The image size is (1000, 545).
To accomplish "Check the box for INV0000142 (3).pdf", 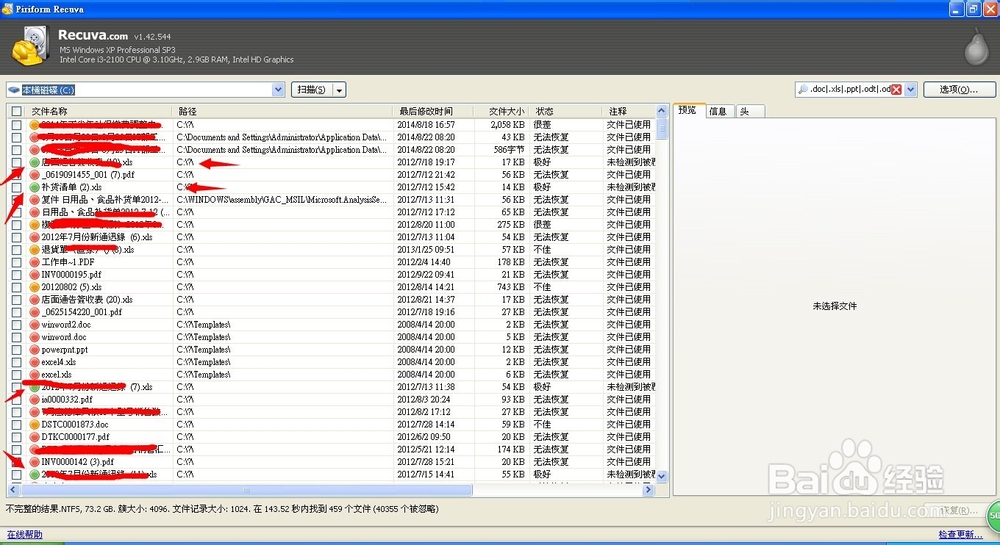I will pyautogui.click(x=17, y=462).
